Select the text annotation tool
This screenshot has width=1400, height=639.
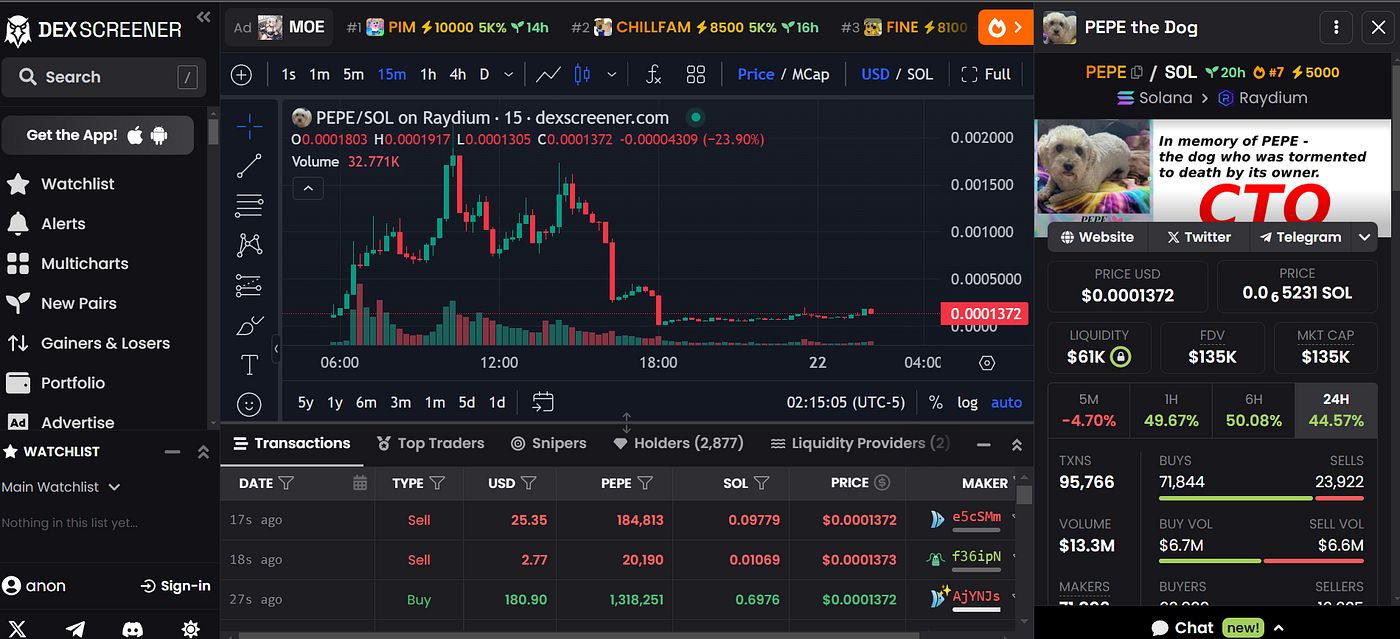[249, 364]
